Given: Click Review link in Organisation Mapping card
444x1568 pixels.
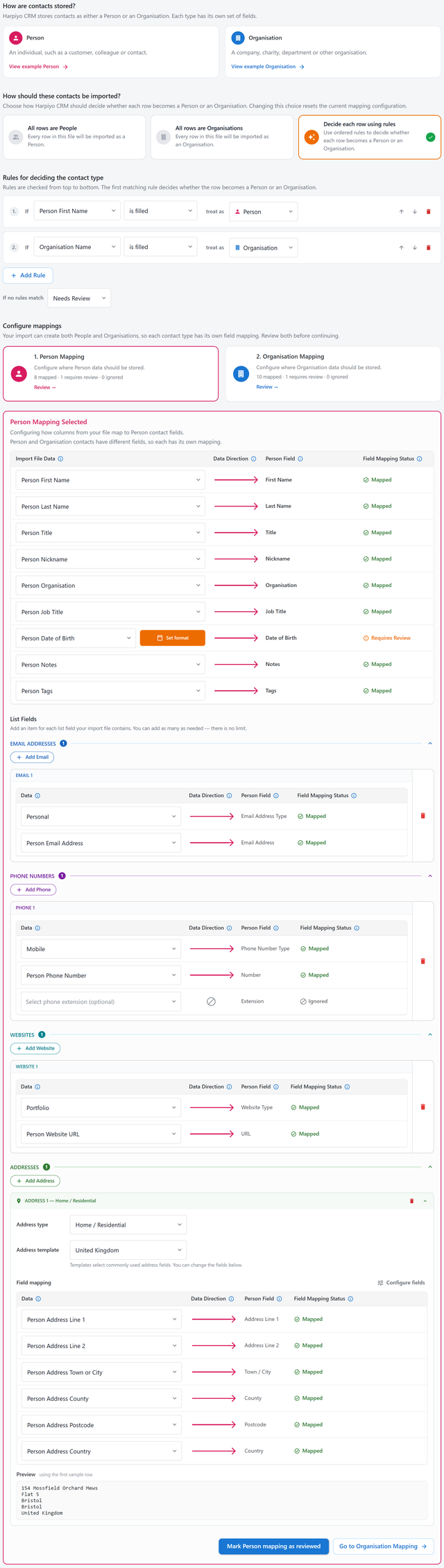Looking at the screenshot, I should [267, 387].
